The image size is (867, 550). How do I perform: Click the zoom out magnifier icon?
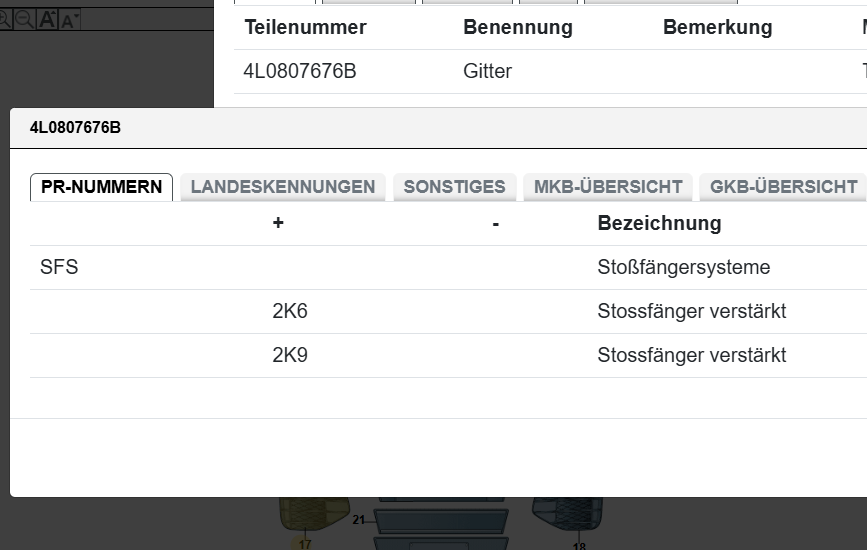(x=24, y=18)
